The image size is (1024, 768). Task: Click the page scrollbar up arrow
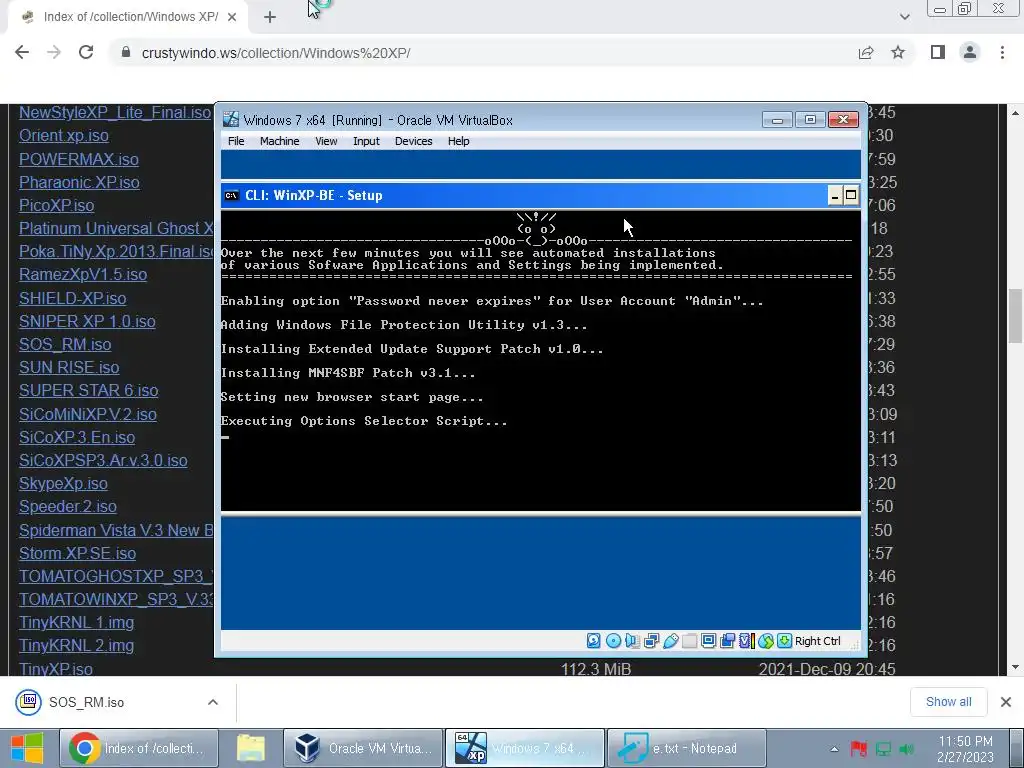pos(1015,113)
